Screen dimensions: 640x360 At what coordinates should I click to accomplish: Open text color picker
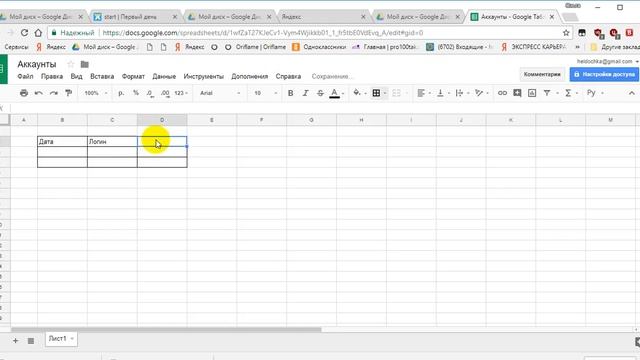[x=335, y=93]
